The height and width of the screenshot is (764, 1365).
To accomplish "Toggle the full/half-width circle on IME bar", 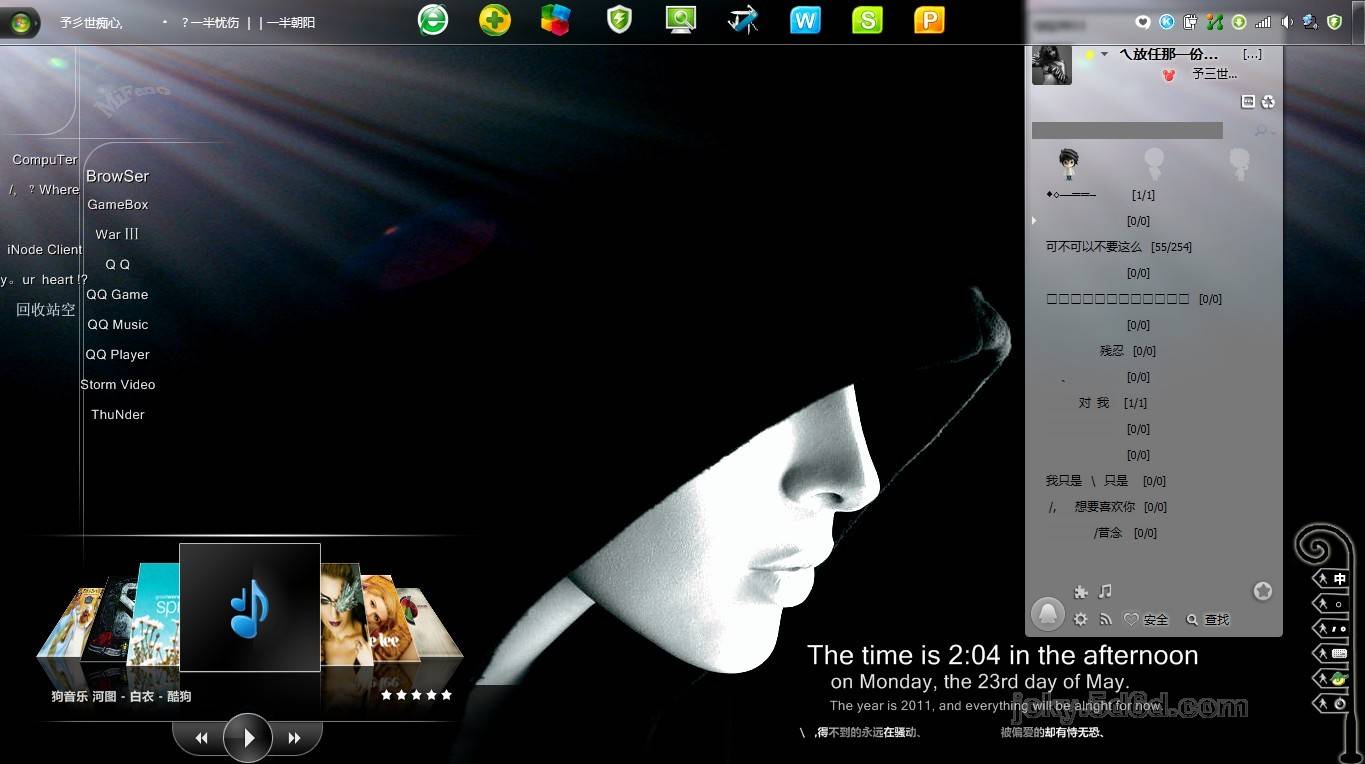I will (1340, 604).
